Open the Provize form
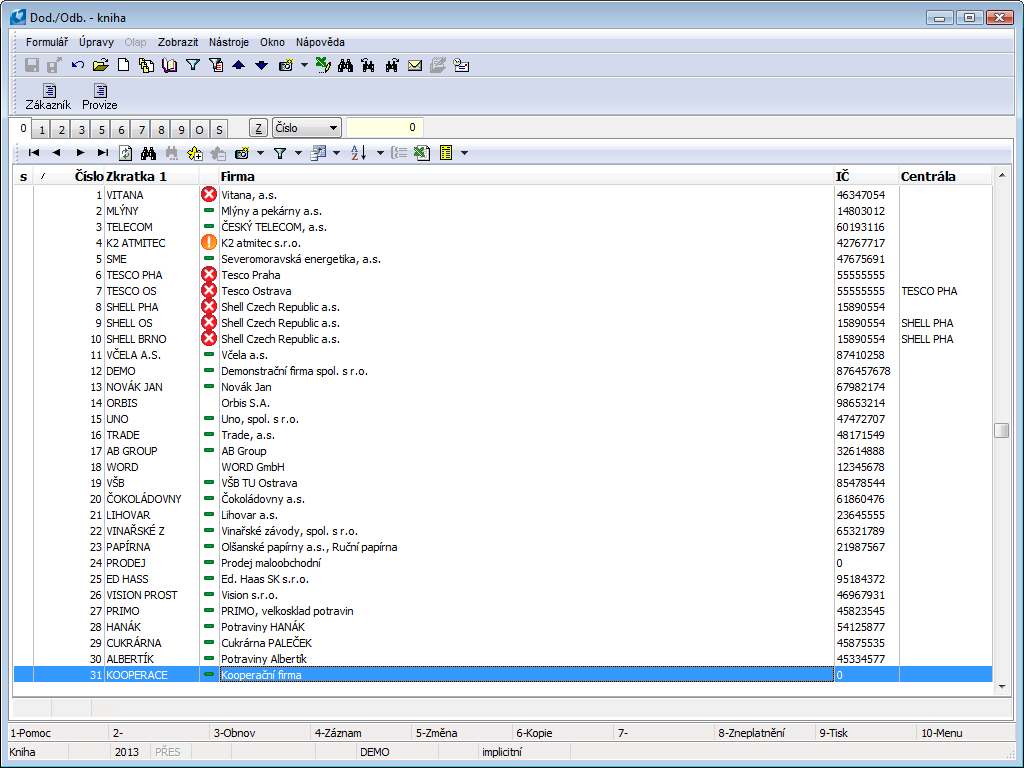The width and height of the screenshot is (1024, 768). coord(100,96)
